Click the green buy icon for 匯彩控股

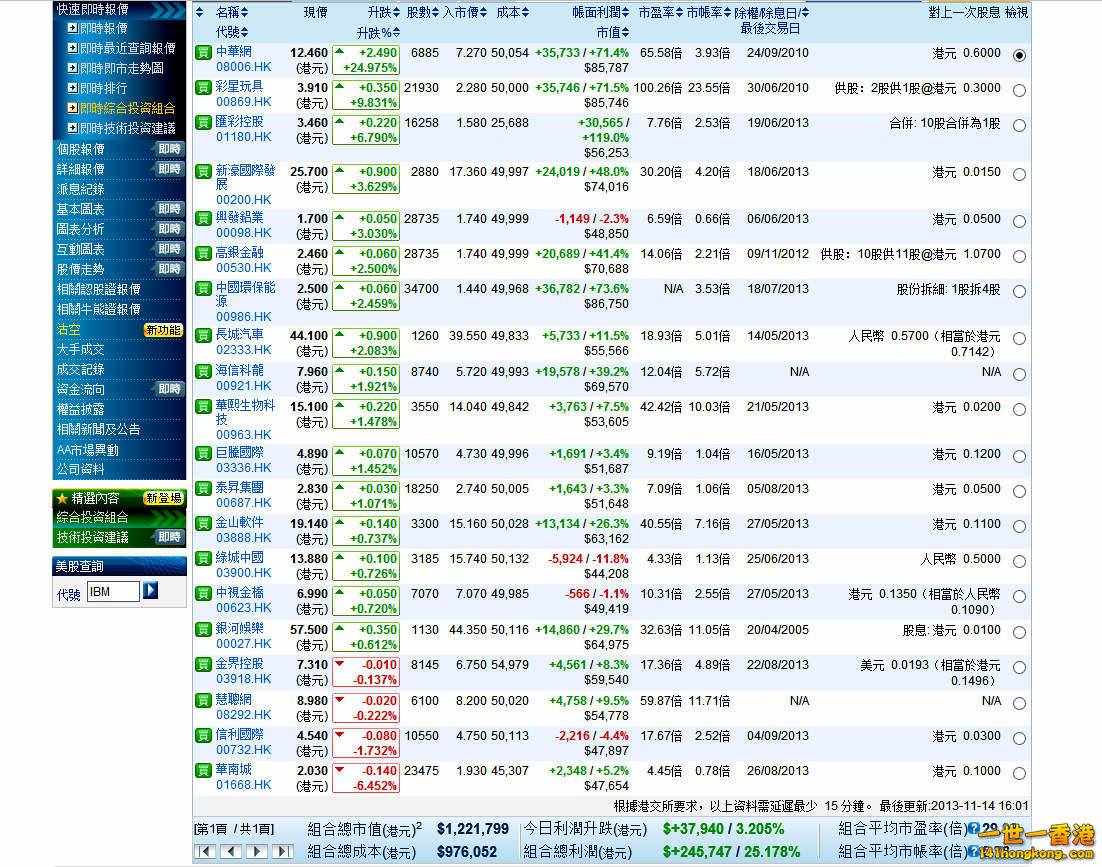(203, 122)
